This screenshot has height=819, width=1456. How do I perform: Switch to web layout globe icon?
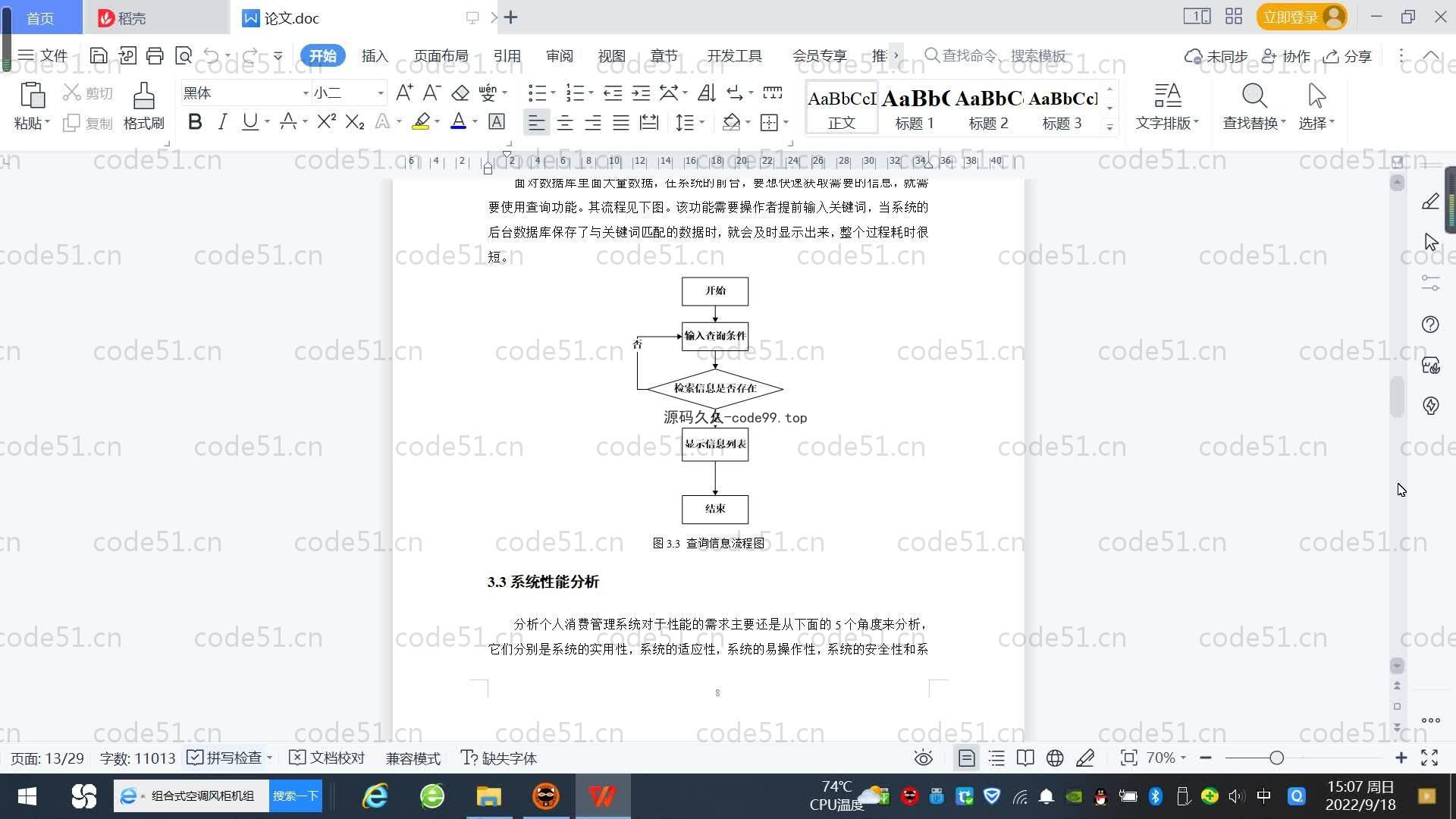1055,758
